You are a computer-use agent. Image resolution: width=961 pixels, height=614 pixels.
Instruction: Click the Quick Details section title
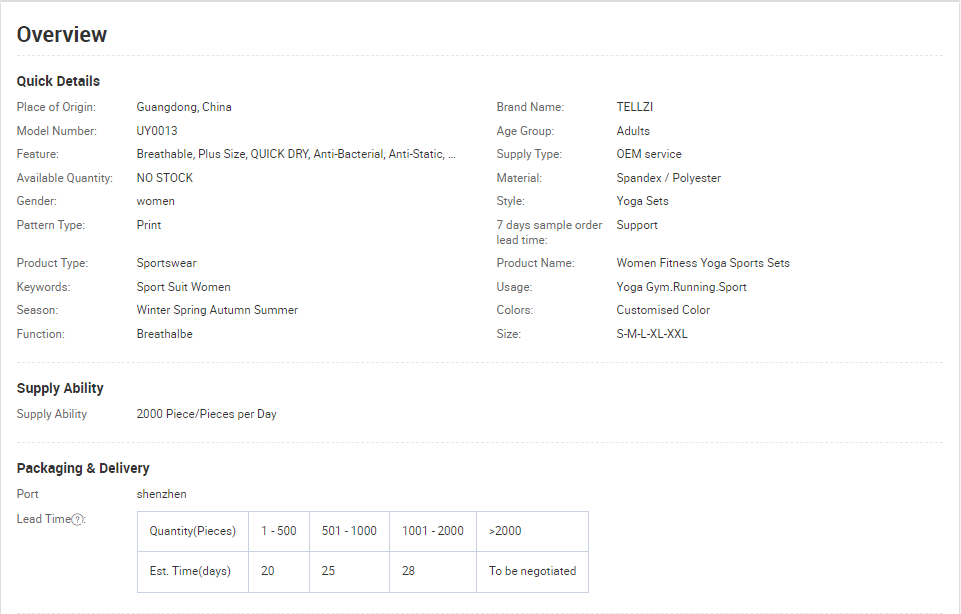coord(58,81)
